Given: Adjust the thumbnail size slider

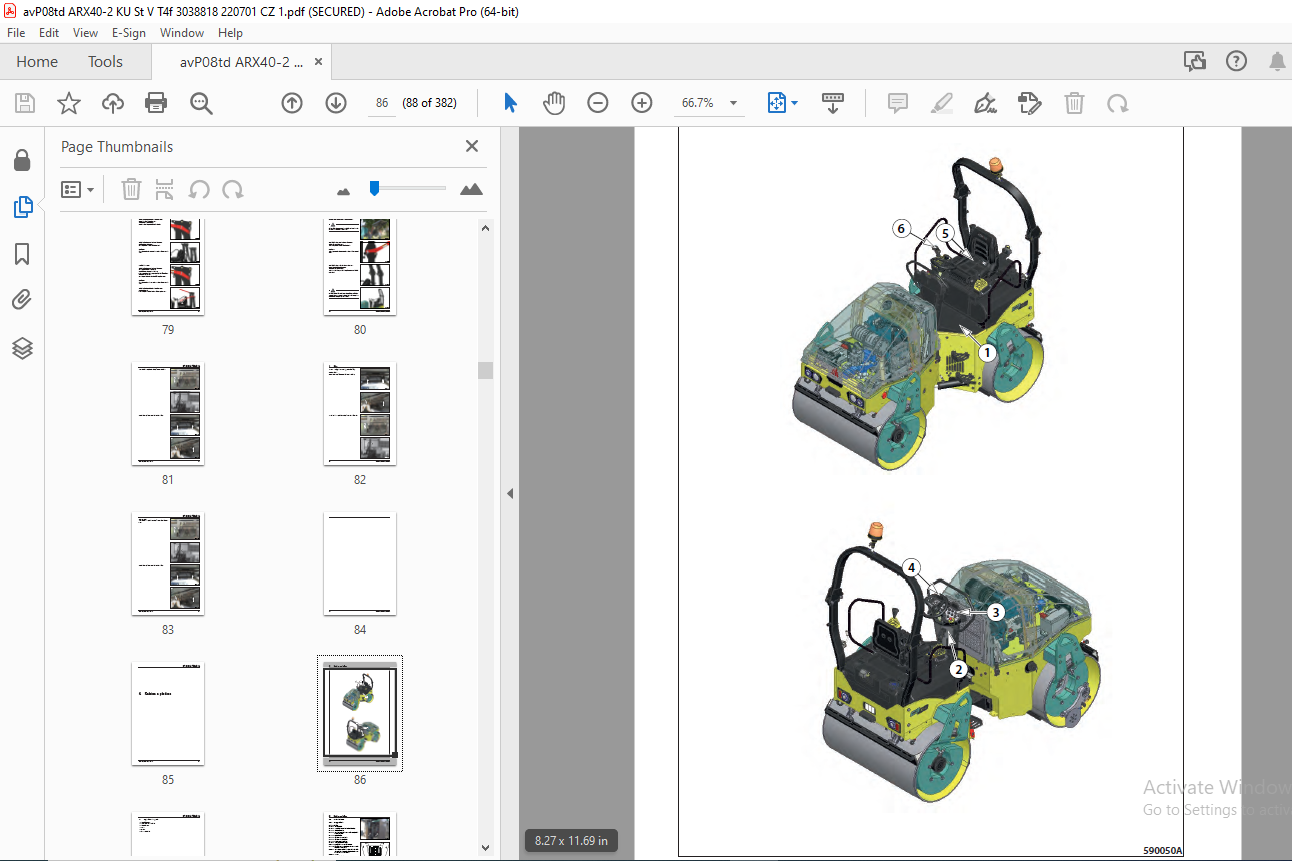Looking at the screenshot, I should (x=374, y=188).
